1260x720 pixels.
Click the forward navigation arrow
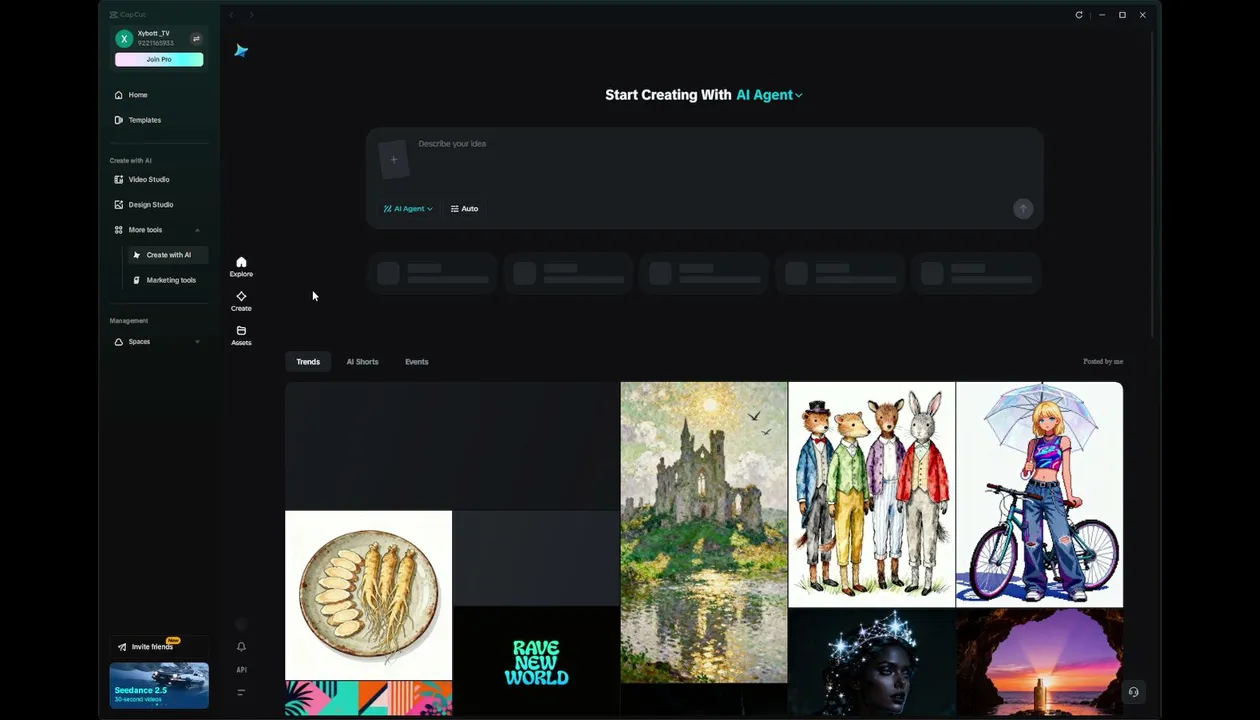click(x=251, y=15)
